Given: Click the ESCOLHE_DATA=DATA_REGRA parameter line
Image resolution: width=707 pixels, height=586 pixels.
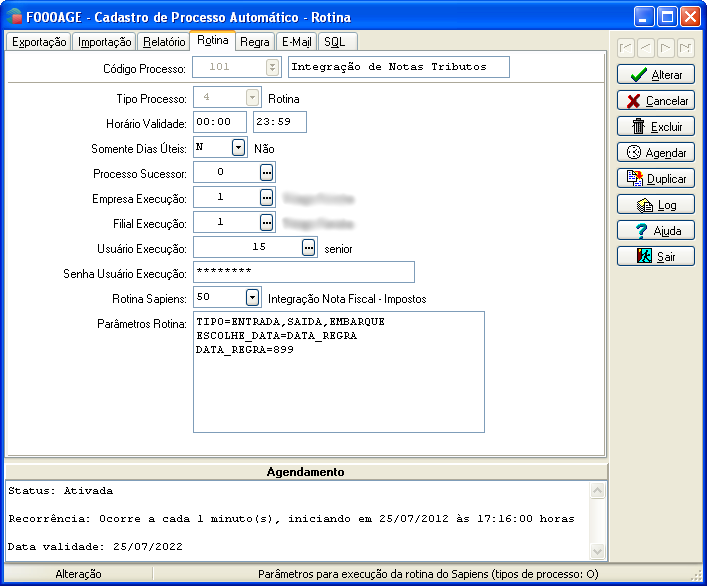Looking at the screenshot, I should point(276,336).
